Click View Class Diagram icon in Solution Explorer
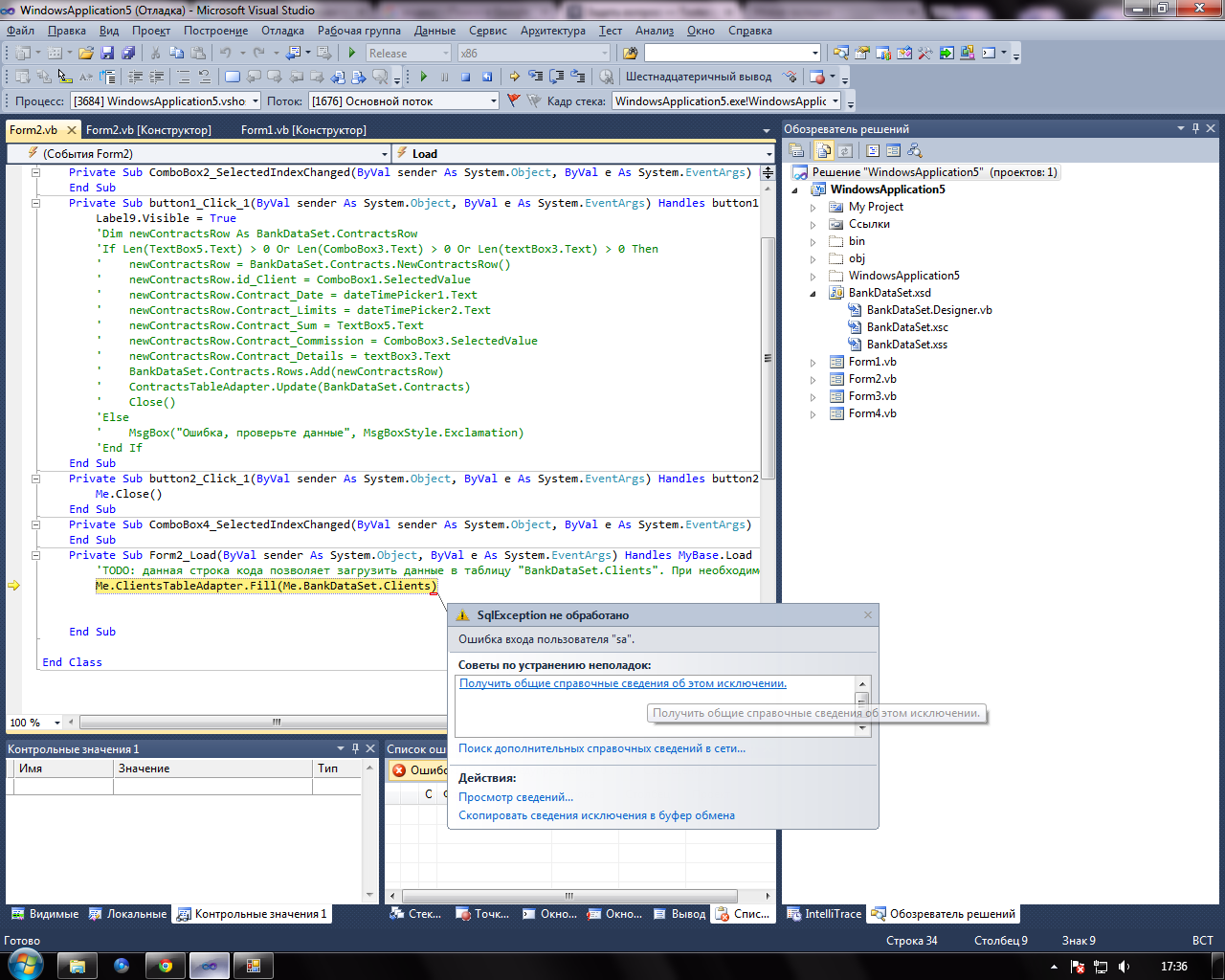1225x980 pixels. coord(915,150)
